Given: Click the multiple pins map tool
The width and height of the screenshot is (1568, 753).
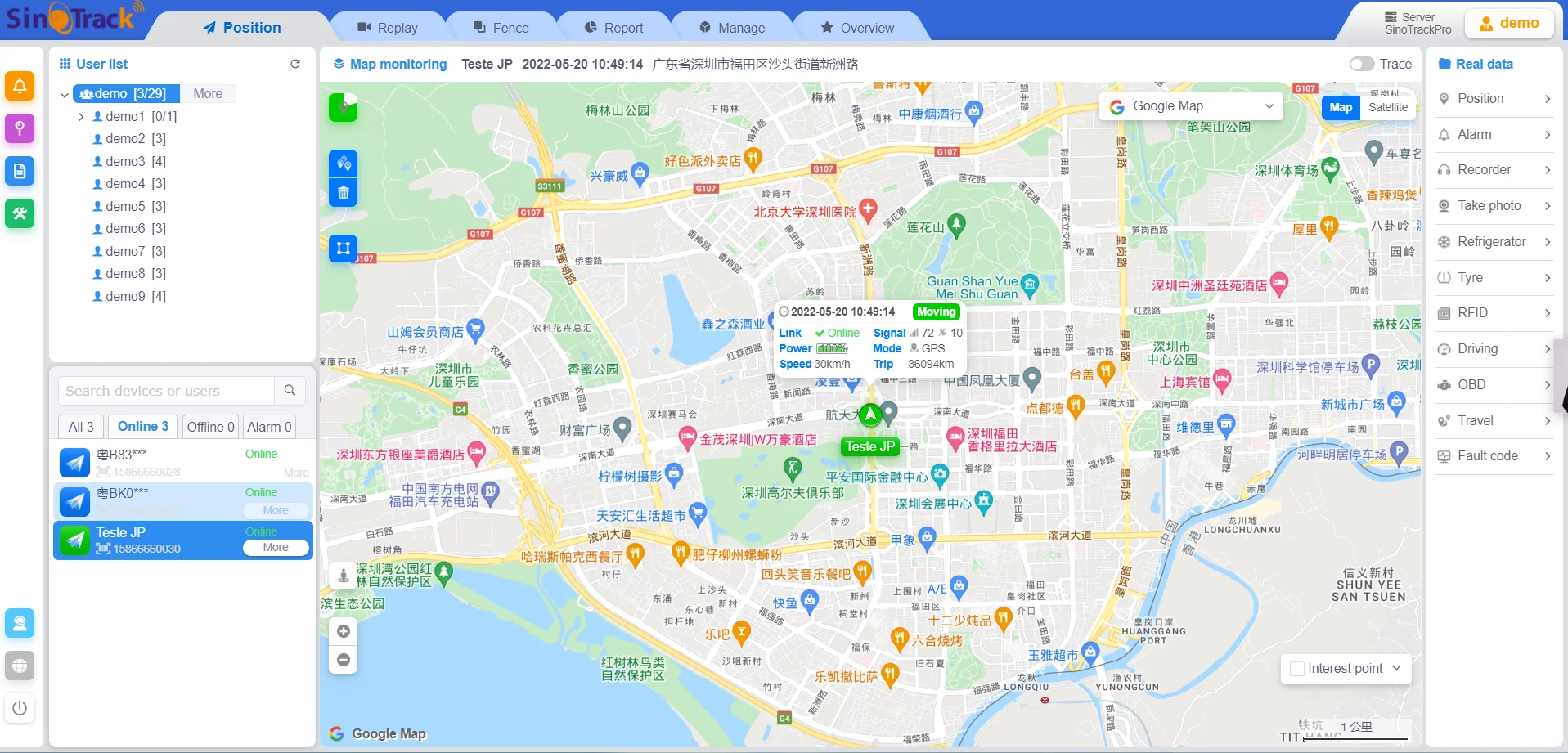Looking at the screenshot, I should coord(344,164).
